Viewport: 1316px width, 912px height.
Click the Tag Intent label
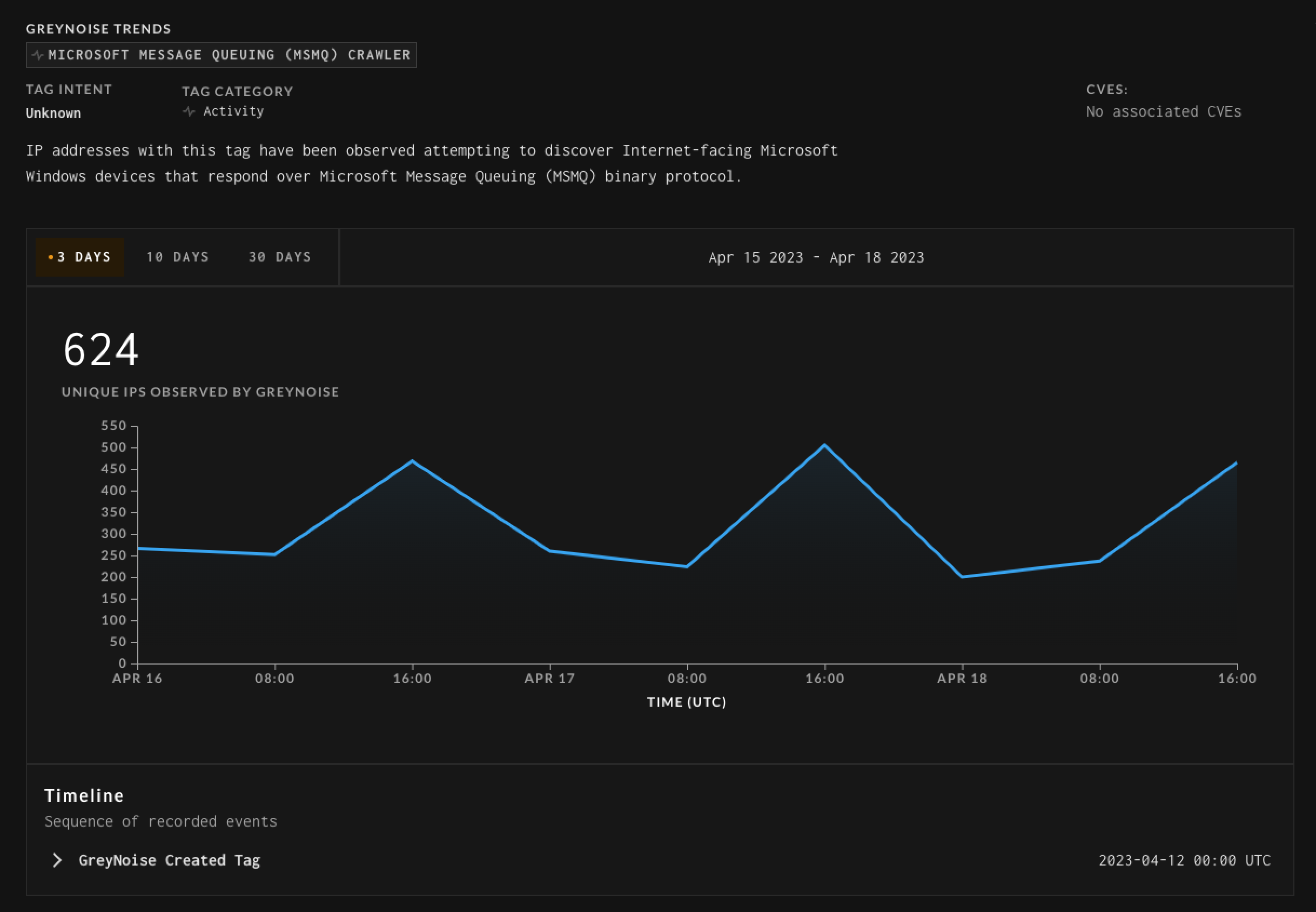pyautogui.click(x=69, y=90)
